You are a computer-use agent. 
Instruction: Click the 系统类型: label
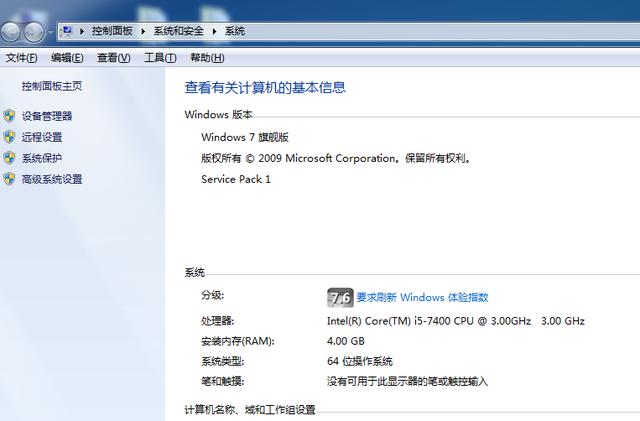coord(222,361)
